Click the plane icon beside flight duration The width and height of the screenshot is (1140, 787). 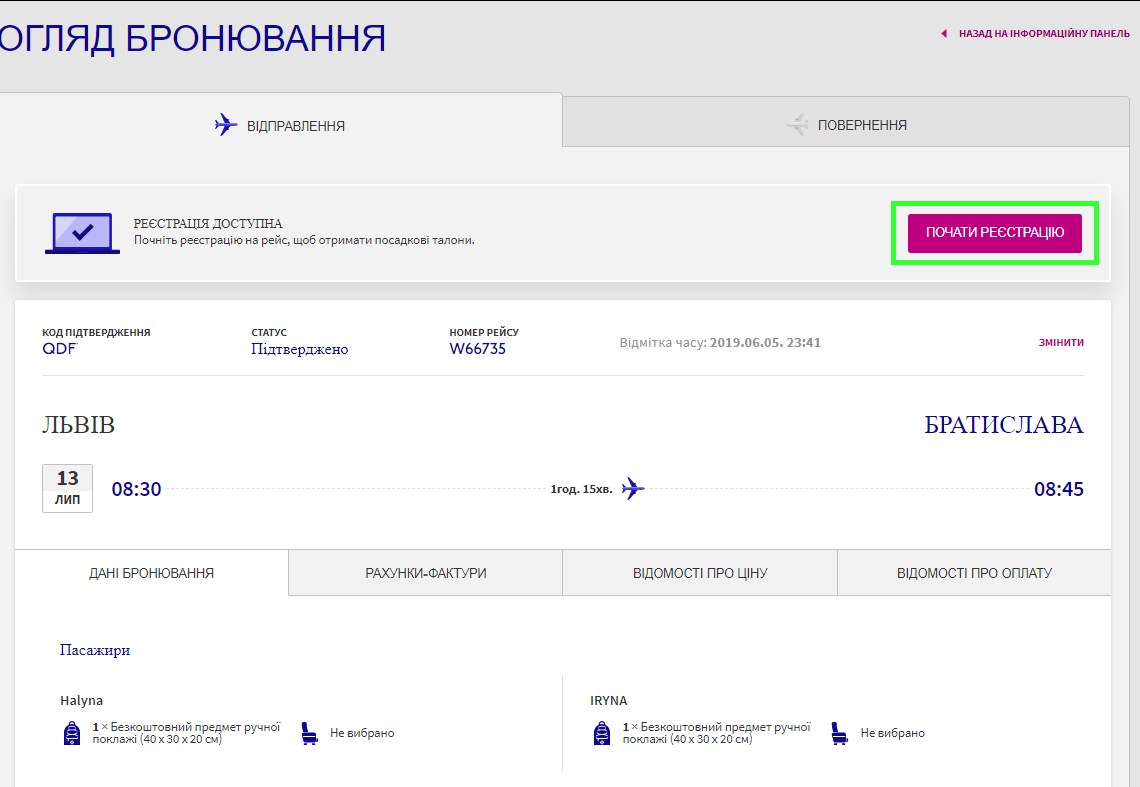point(633,488)
